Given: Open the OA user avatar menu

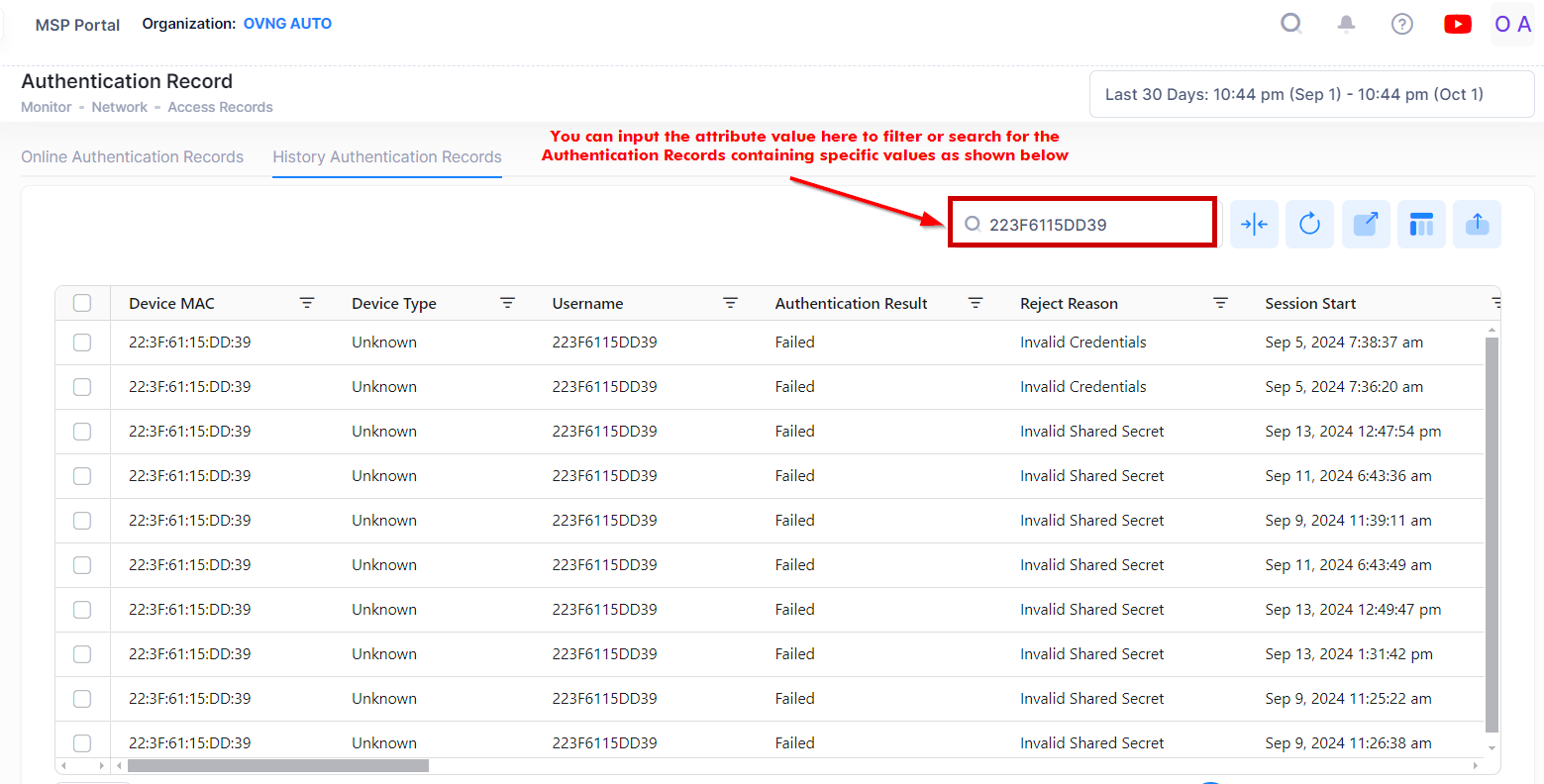Looking at the screenshot, I should (x=1512, y=24).
